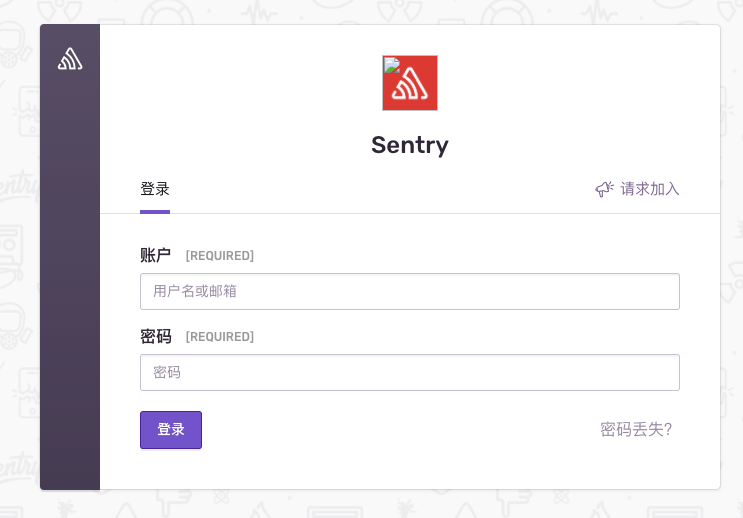Viewport: 743px width, 518px height.
Task: Open the 请求加入 link
Action: (649, 189)
